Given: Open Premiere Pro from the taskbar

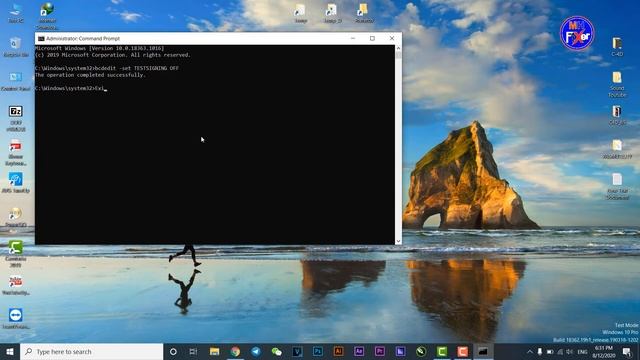Looking at the screenshot, I should (380, 351).
